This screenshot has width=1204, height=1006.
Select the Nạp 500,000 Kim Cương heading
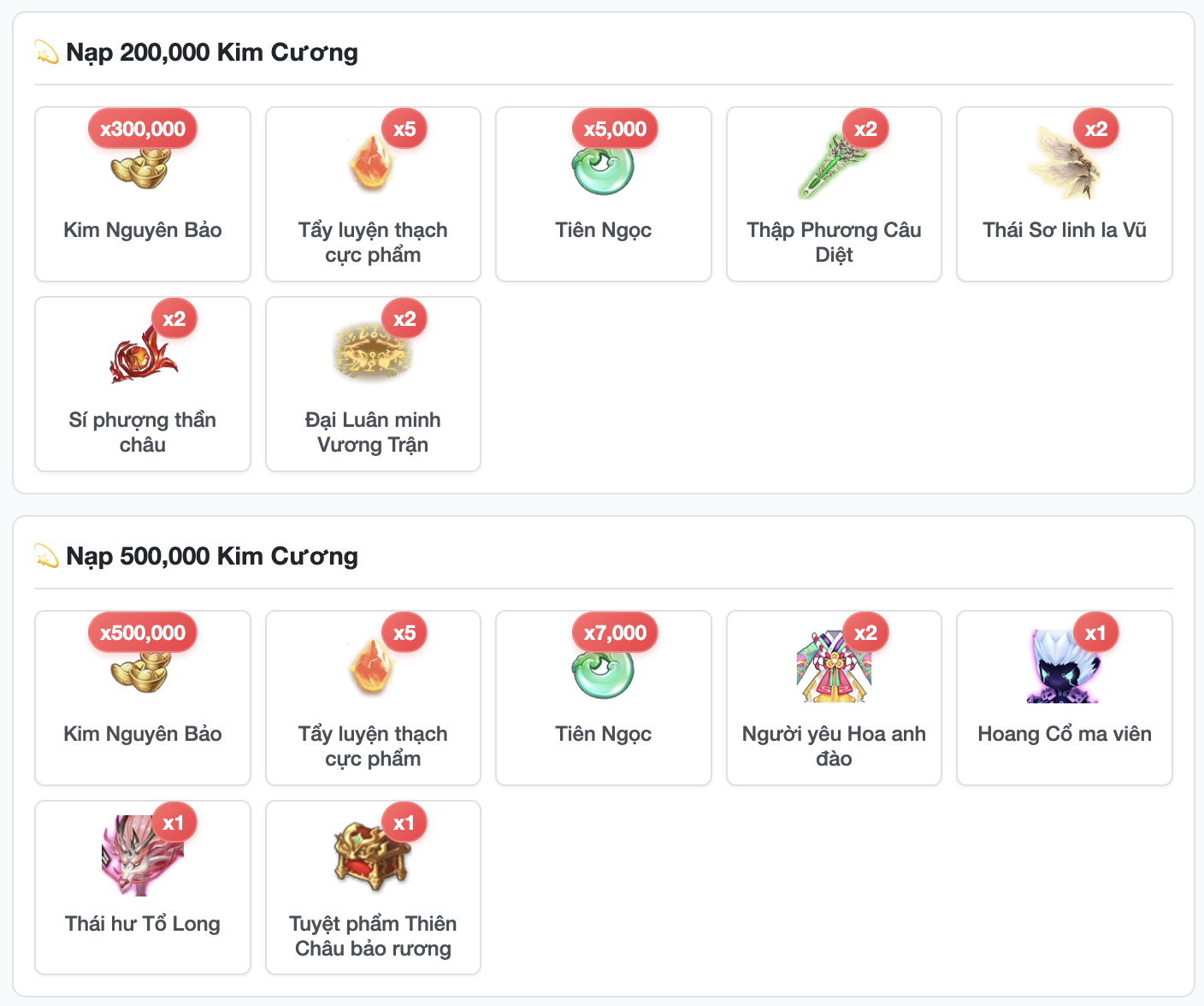pos(212,556)
